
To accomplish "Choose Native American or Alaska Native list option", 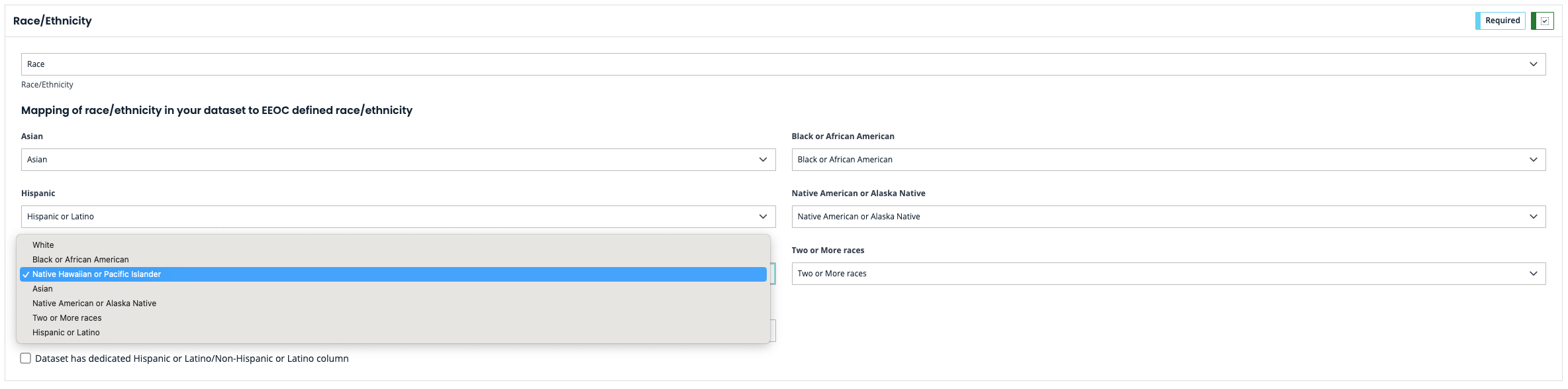I will pos(94,304).
